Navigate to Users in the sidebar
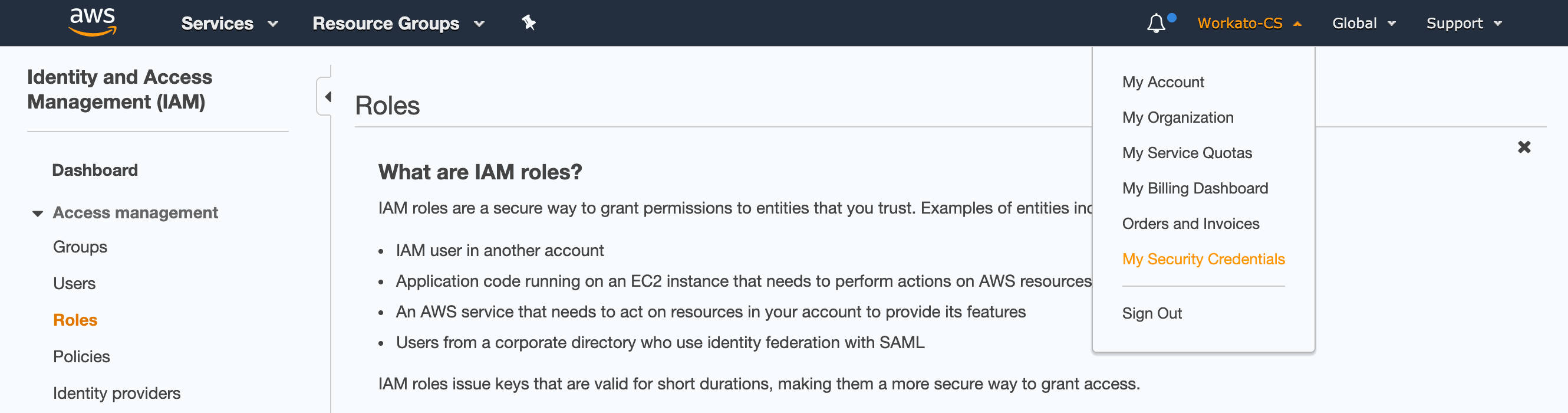The width and height of the screenshot is (1568, 413). pos(74,283)
